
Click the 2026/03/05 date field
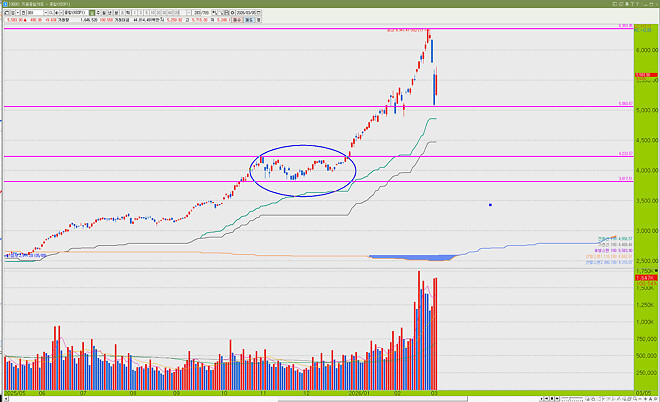coord(246,13)
